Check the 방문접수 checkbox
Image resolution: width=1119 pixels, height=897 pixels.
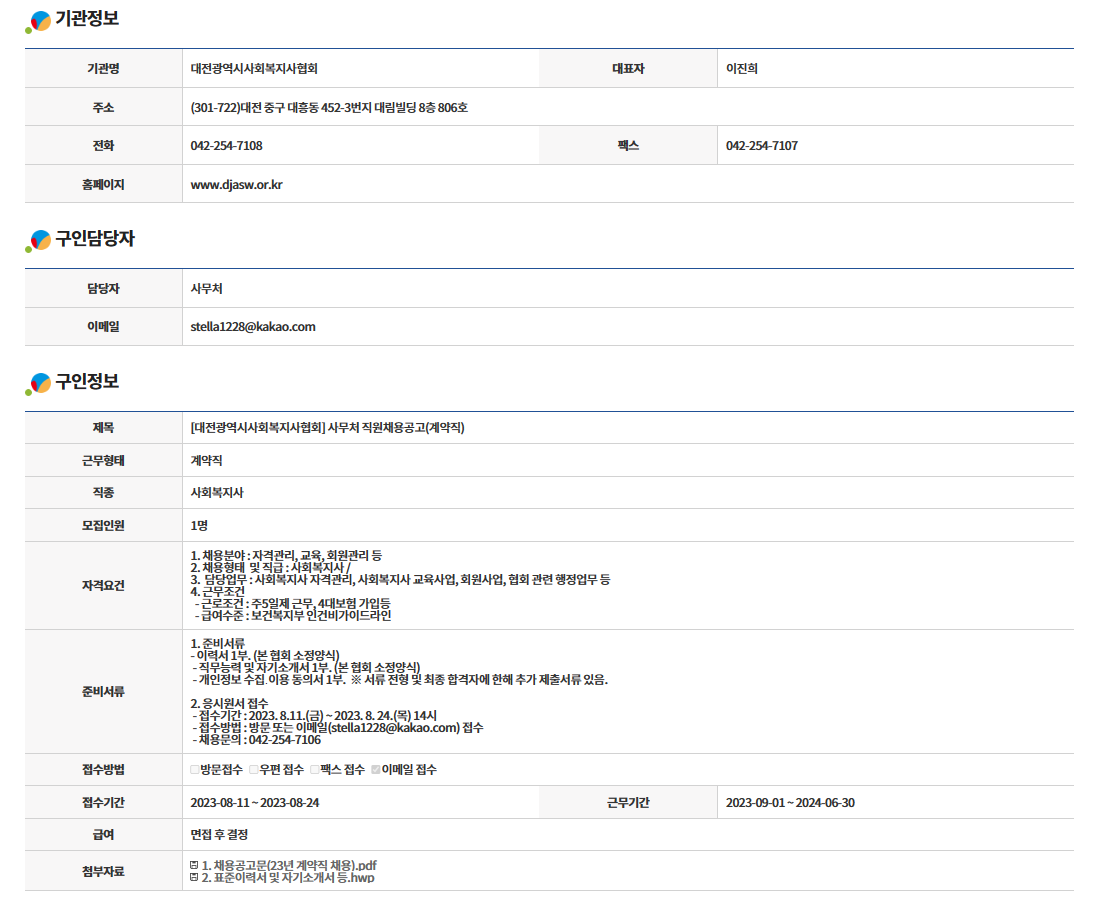point(195,770)
